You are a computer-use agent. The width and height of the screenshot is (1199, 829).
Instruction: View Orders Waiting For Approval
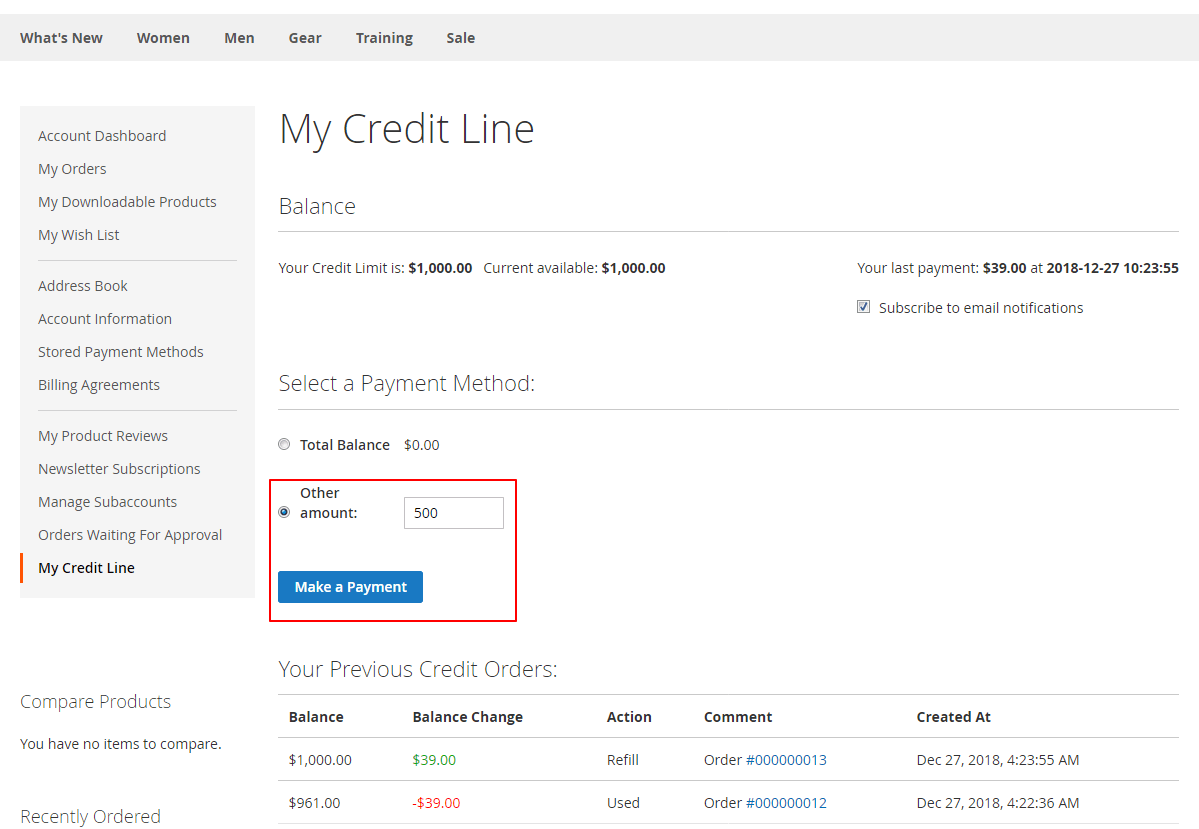[130, 534]
